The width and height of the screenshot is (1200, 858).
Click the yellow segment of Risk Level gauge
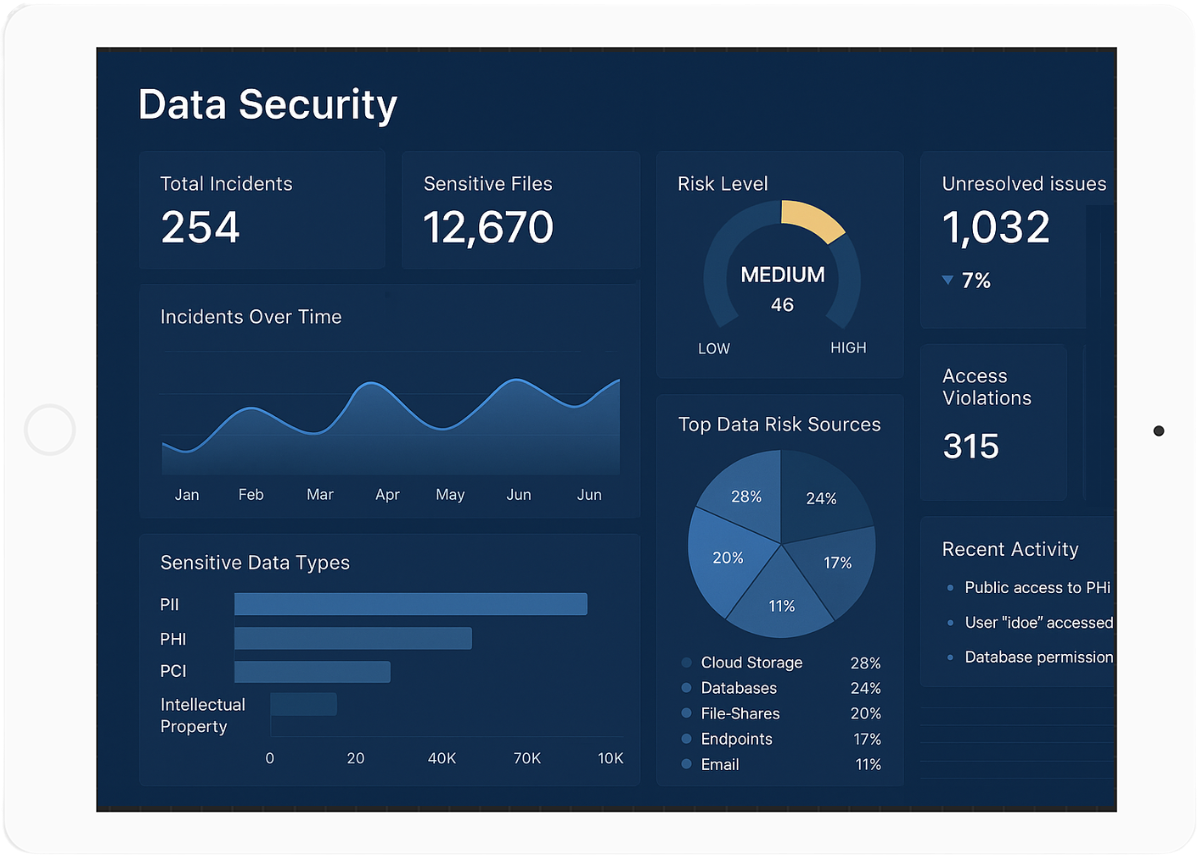pyautogui.click(x=813, y=221)
